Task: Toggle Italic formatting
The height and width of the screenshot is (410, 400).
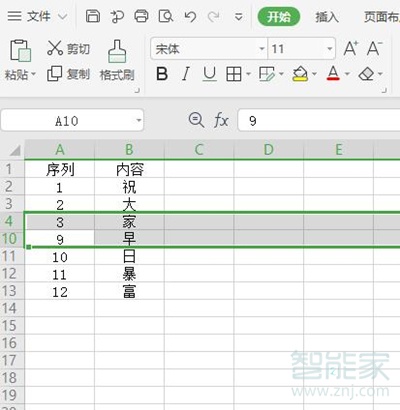Action: (x=186, y=74)
